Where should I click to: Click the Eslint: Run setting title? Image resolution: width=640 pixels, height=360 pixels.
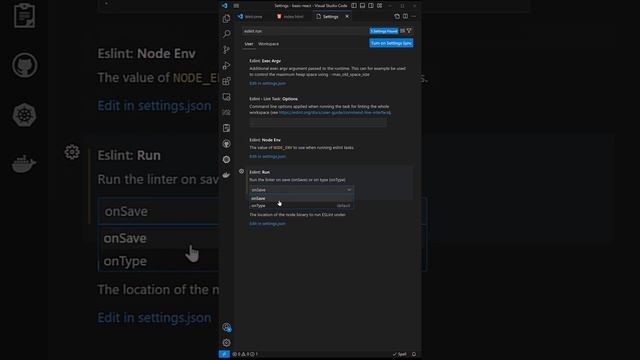click(x=260, y=172)
